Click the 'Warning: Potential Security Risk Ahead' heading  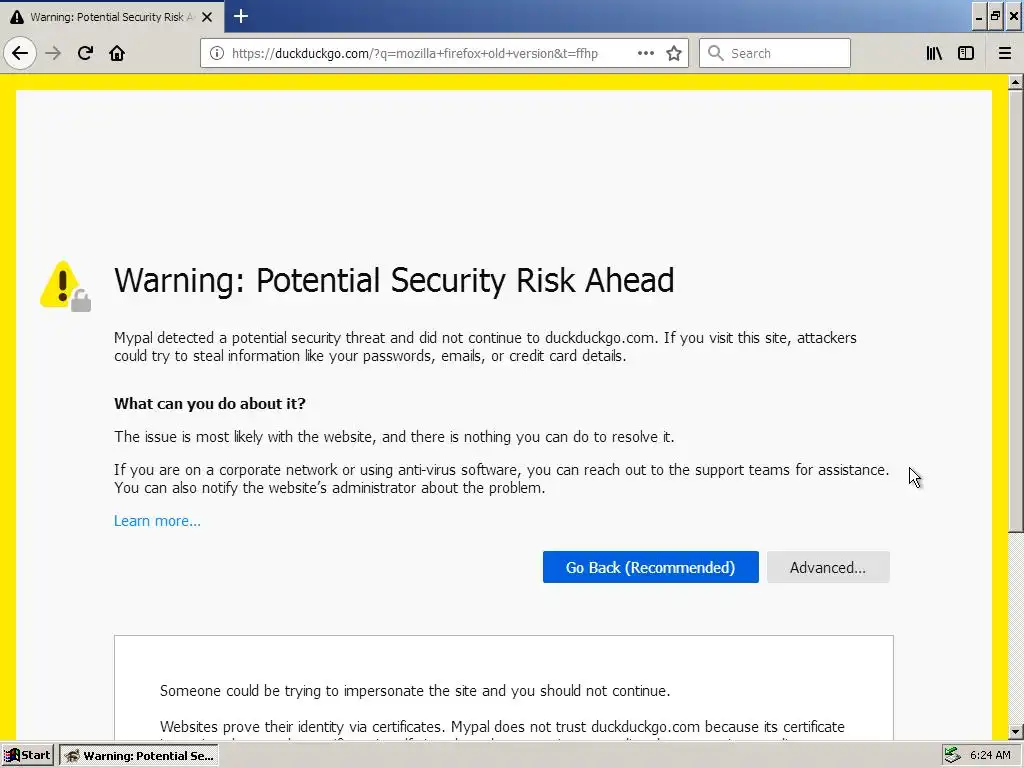tap(394, 280)
